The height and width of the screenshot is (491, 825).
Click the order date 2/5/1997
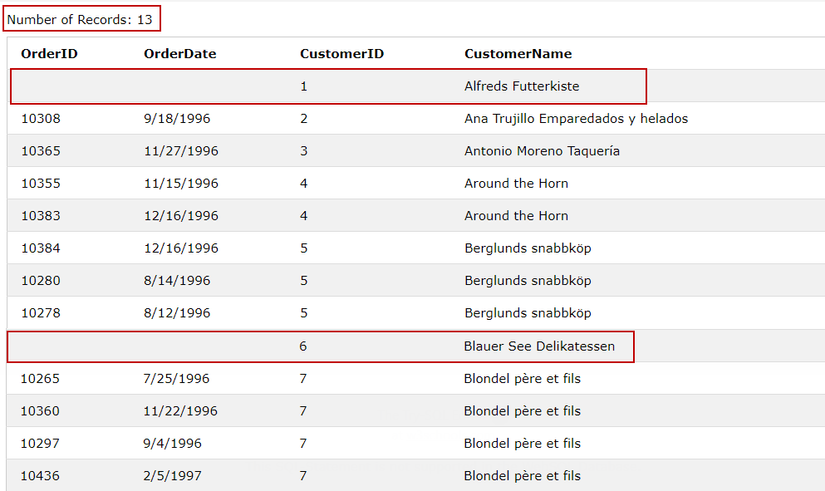(173, 476)
